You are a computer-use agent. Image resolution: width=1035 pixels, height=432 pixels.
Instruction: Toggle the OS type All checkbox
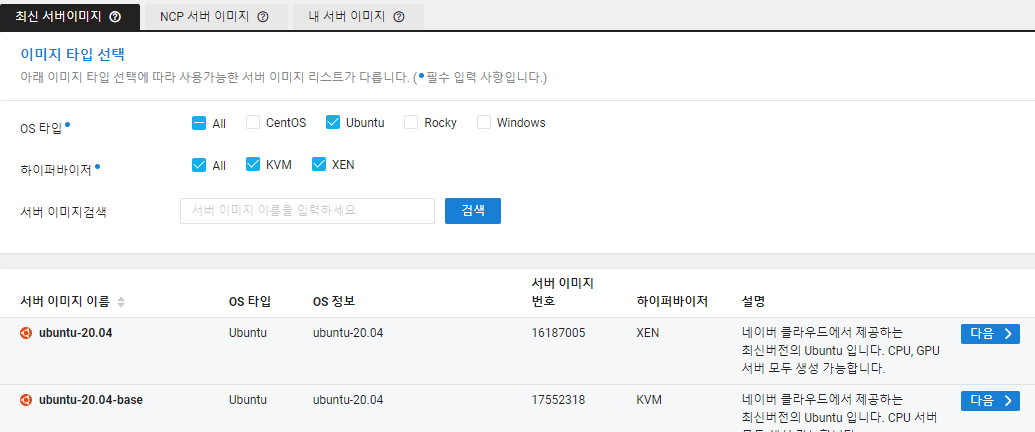pyautogui.click(x=199, y=123)
